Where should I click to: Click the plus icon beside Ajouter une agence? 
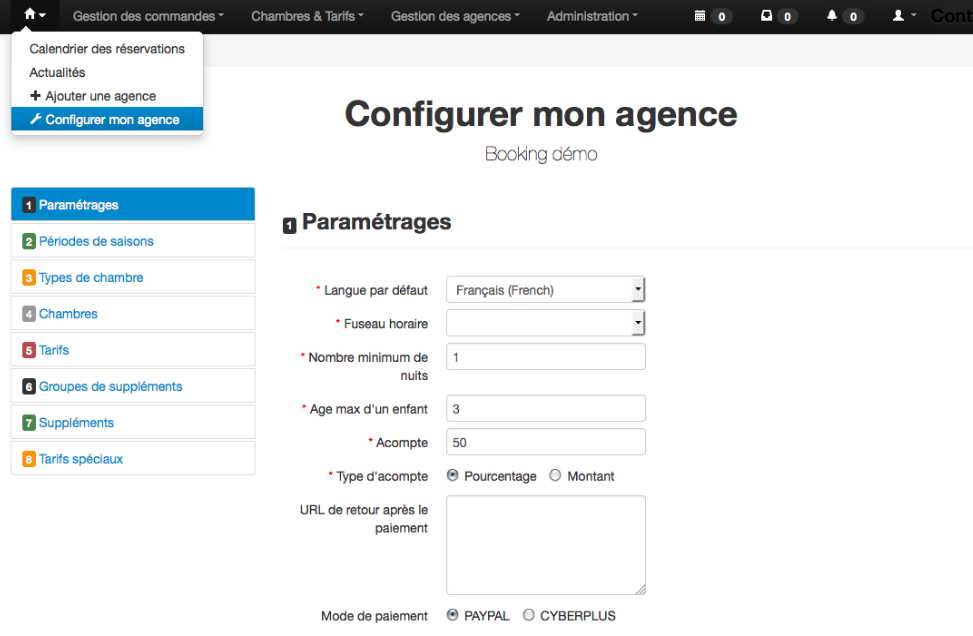click(x=34, y=95)
